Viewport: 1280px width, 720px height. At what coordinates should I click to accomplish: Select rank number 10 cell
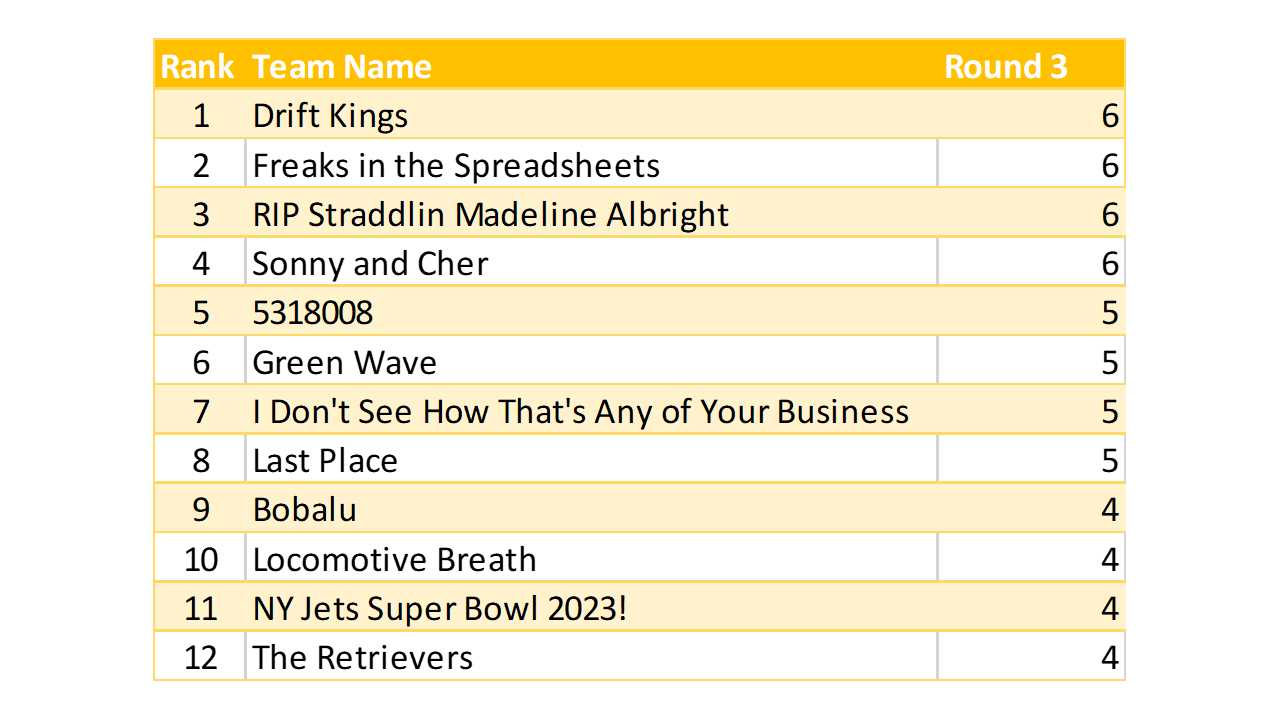(x=201, y=559)
